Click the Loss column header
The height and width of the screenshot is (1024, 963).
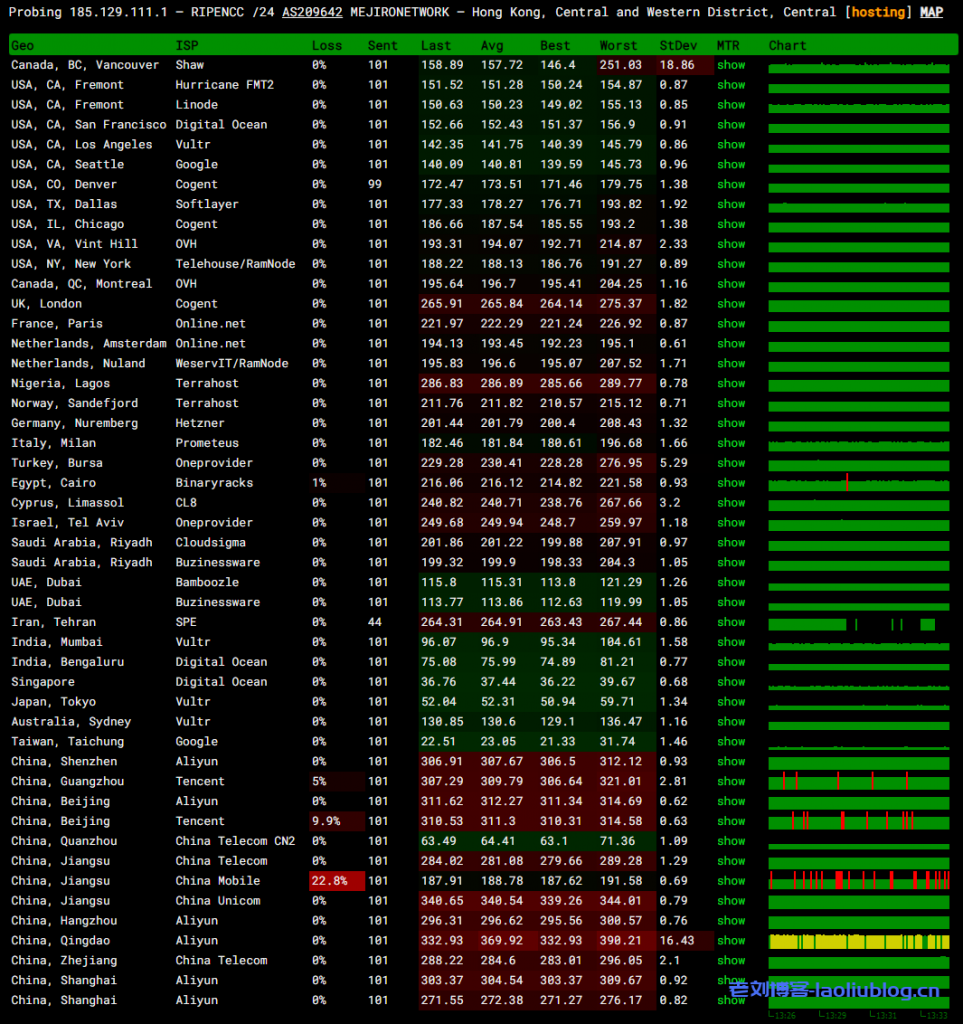pyautogui.click(x=327, y=45)
